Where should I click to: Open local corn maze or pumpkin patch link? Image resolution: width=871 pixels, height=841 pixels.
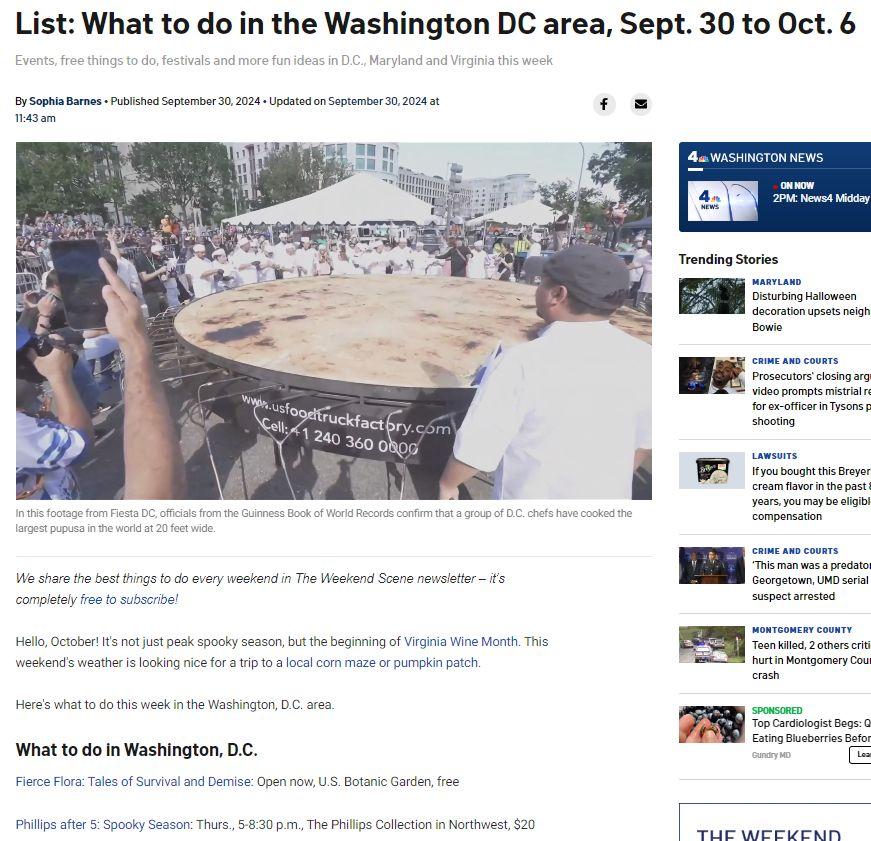382,663
